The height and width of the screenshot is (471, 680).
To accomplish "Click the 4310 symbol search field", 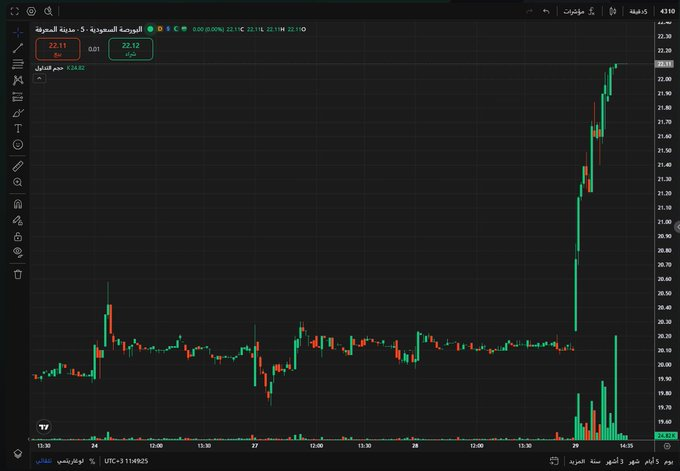I will (x=667, y=11).
